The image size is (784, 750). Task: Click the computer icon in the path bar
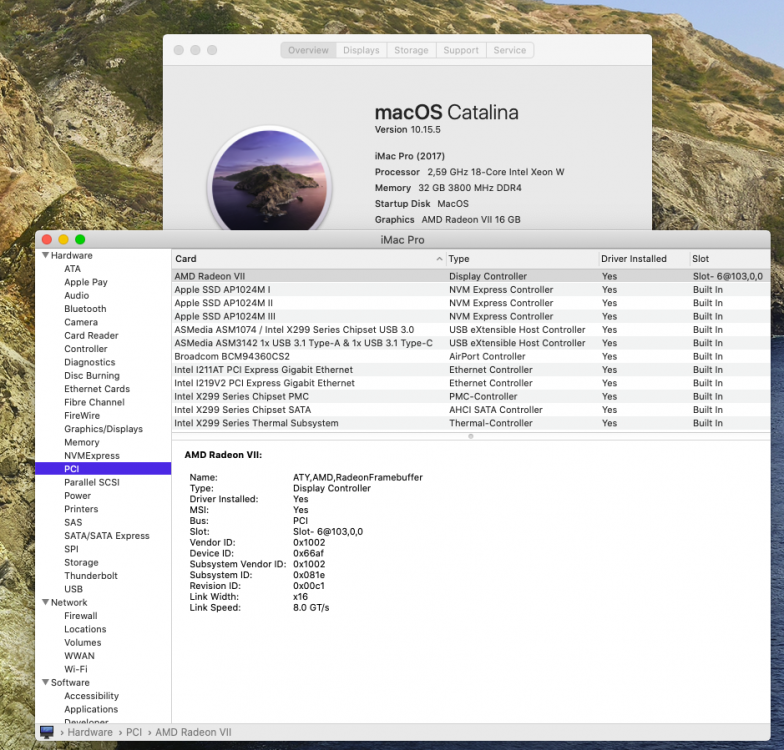click(x=46, y=732)
